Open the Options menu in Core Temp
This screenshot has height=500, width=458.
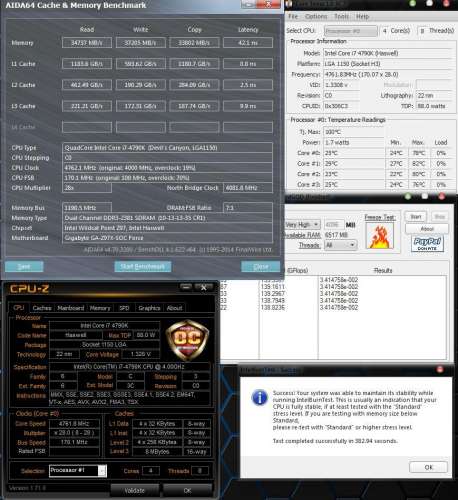(x=316, y=17)
